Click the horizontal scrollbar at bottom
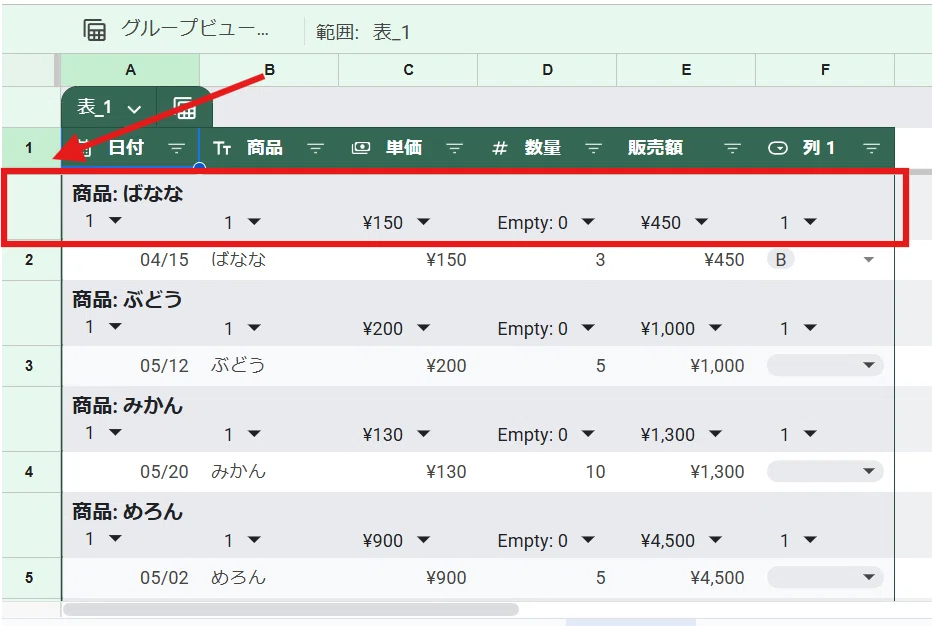 click(x=291, y=609)
